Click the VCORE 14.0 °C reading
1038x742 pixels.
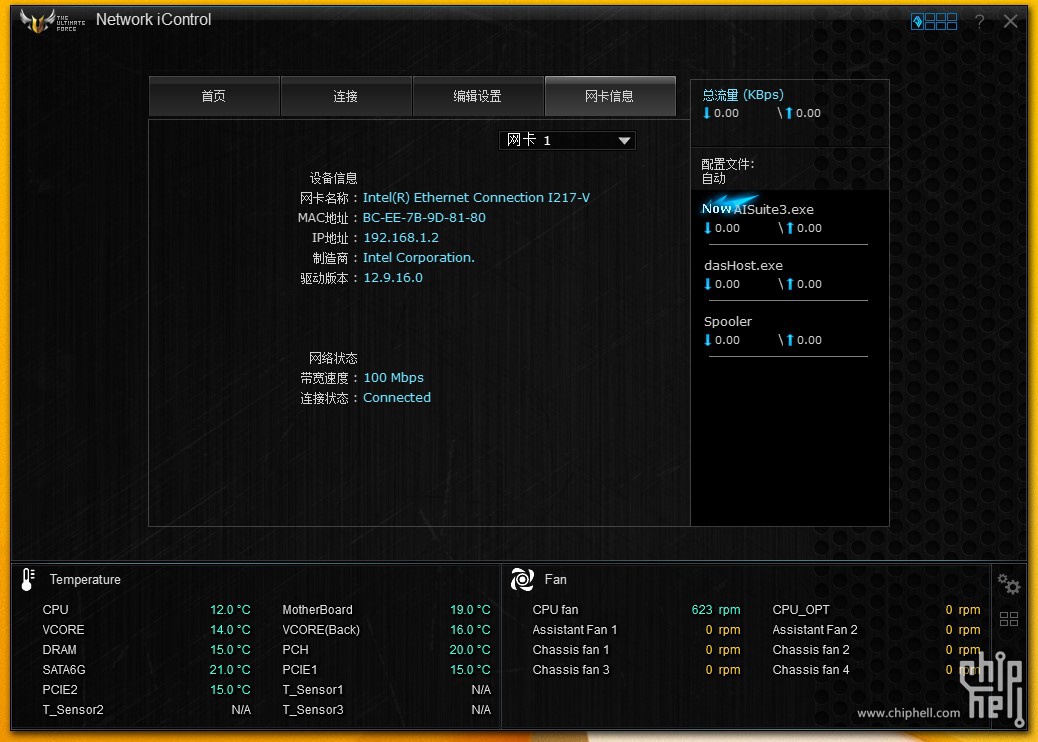coord(230,629)
